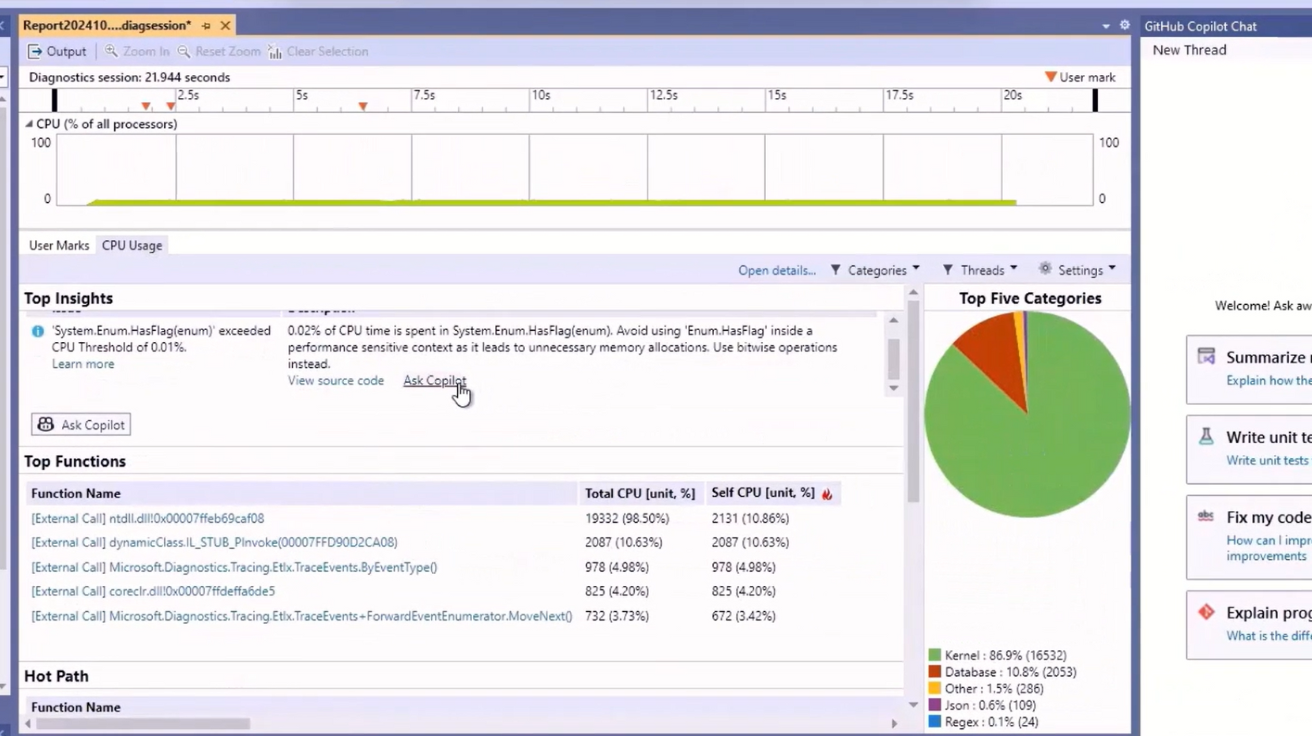
Task: Click the GitHub Copilot Chat panel title
Action: [x=1201, y=26]
